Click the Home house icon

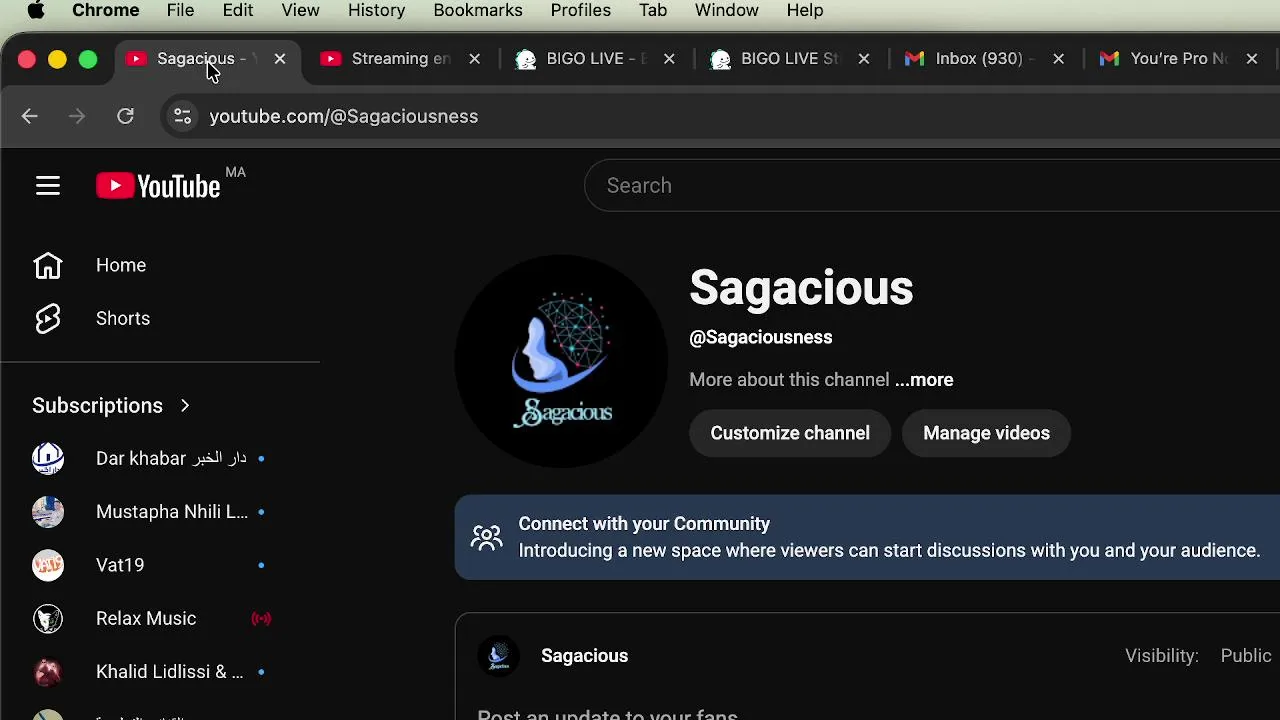pos(48,265)
